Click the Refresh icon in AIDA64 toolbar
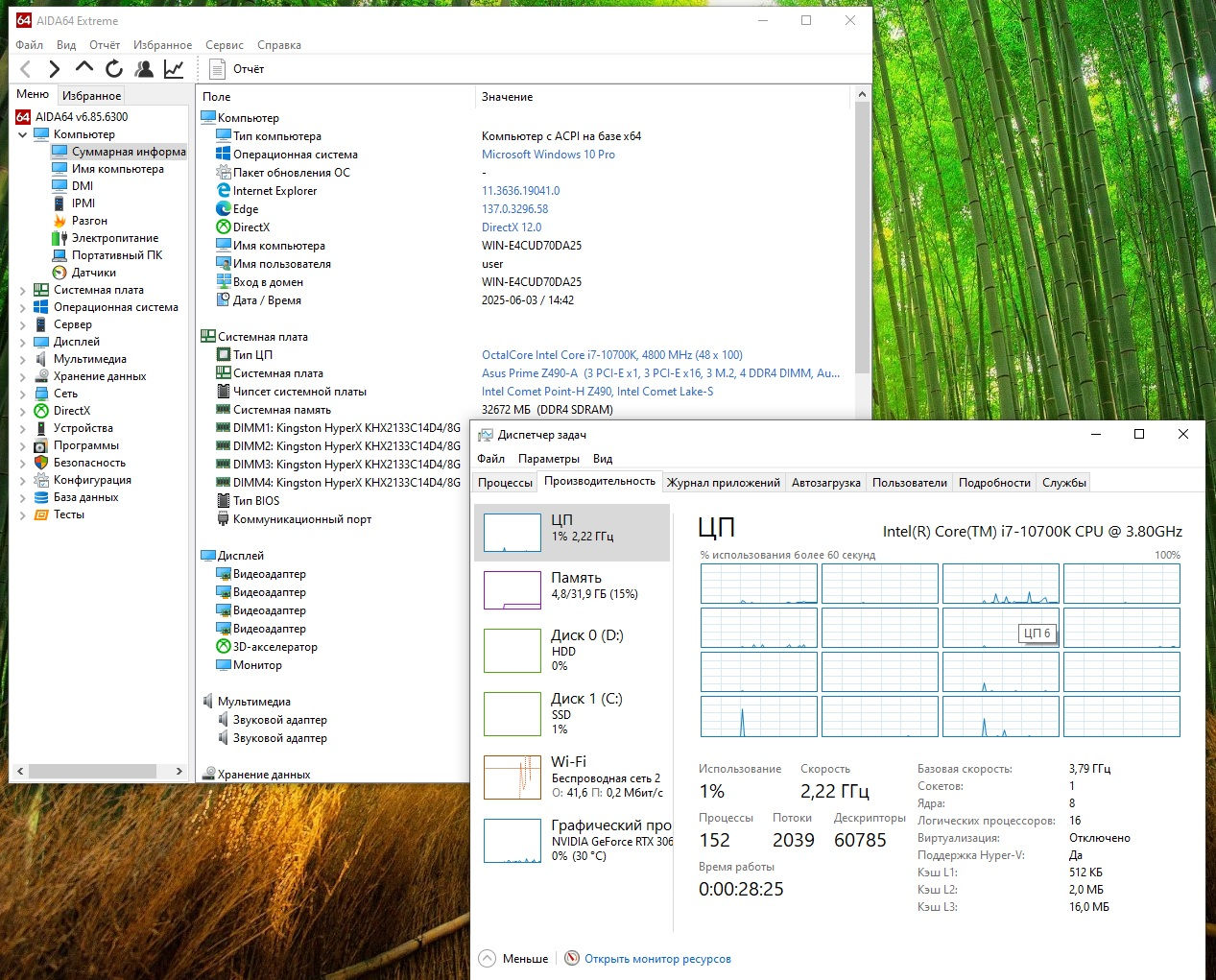Screen dimensions: 1216x980 [x=114, y=68]
